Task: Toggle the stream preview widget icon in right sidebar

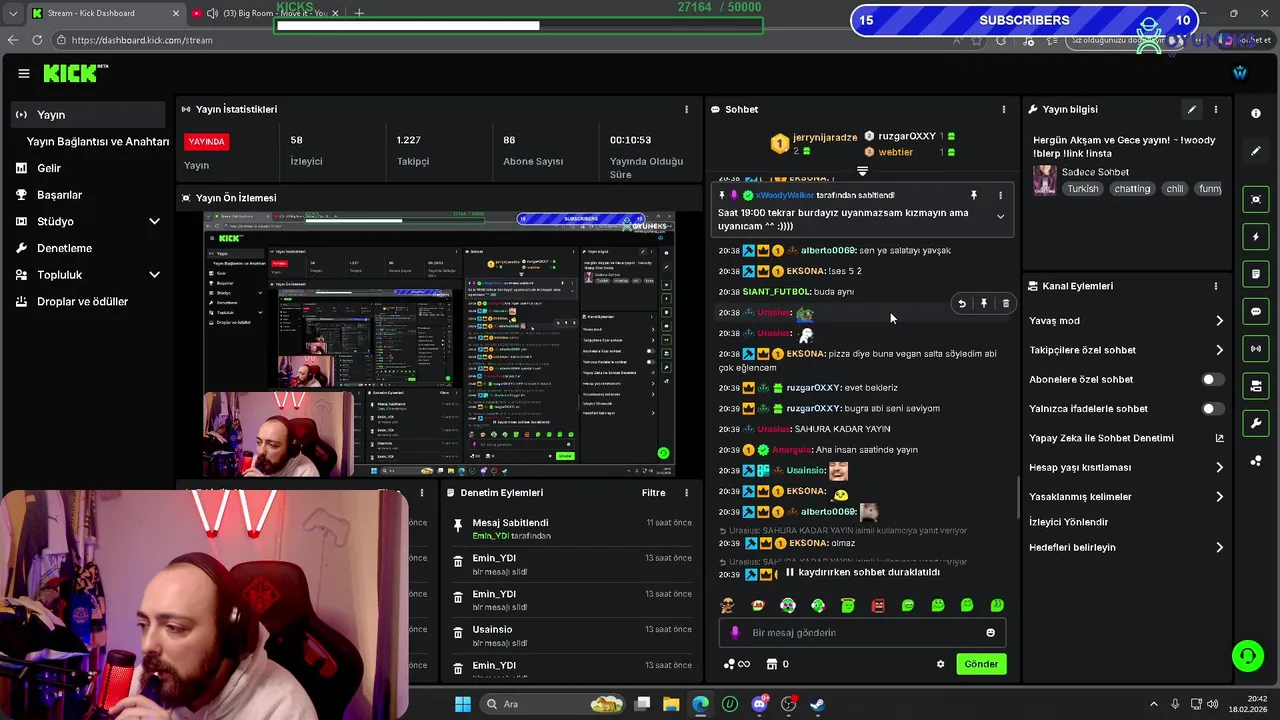Action: click(1256, 199)
